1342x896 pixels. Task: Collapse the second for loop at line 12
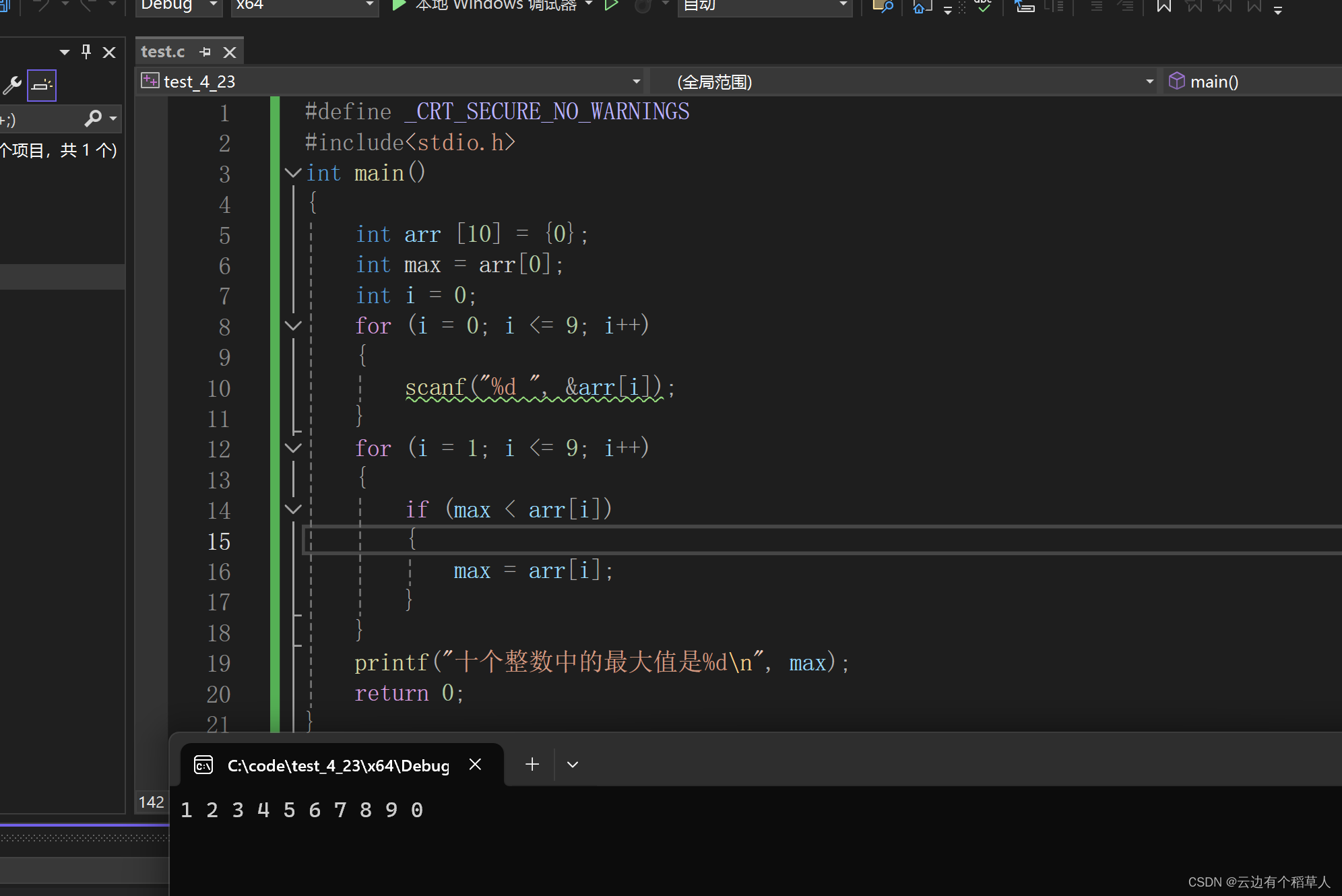[293, 447]
